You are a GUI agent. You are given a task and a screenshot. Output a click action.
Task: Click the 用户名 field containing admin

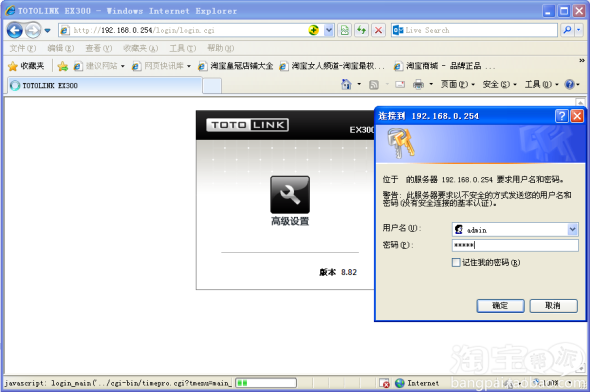[x=515, y=229]
